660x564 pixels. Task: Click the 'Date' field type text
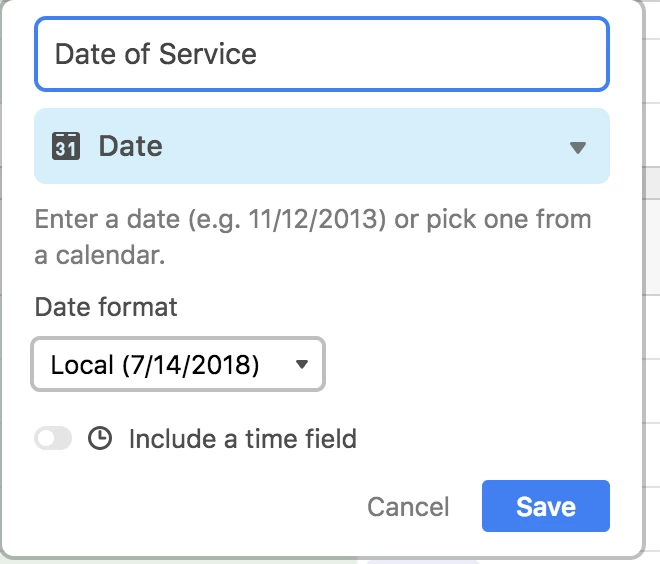(130, 146)
